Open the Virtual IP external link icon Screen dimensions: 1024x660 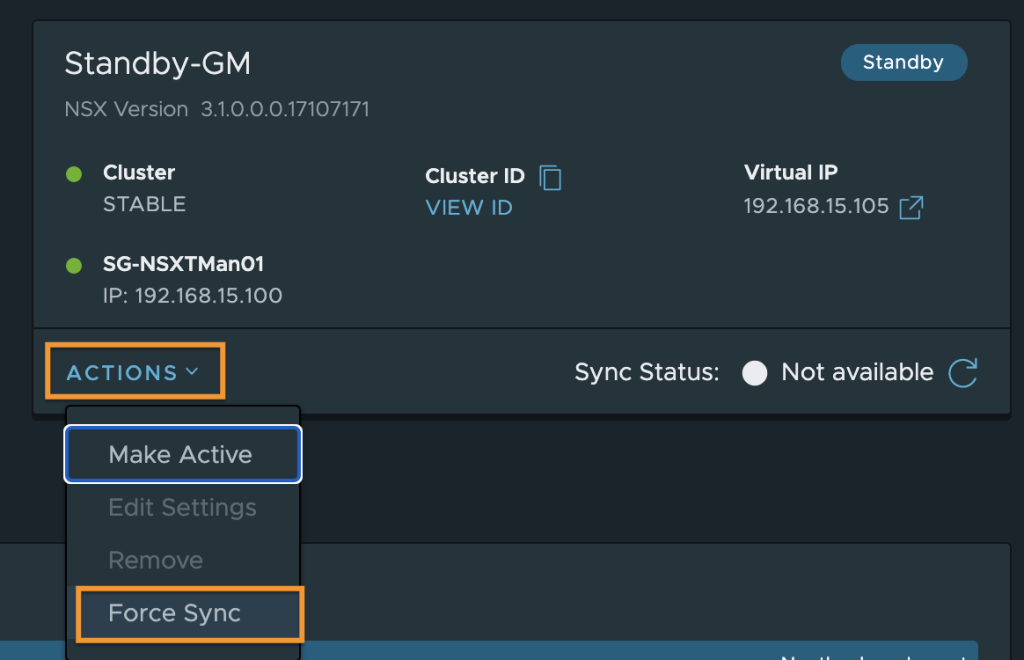pos(911,208)
